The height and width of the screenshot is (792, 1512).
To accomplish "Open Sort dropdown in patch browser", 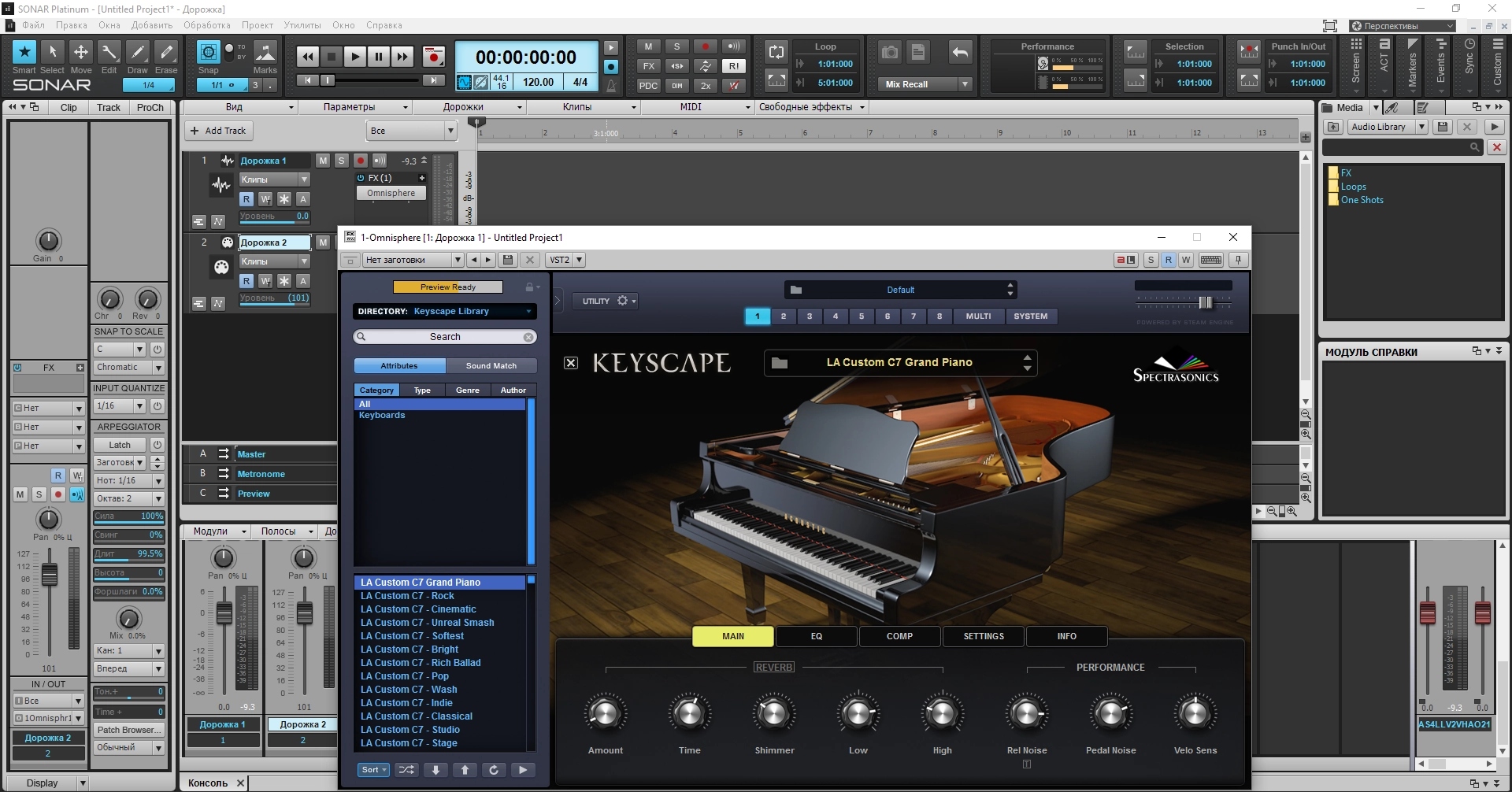I will pyautogui.click(x=373, y=770).
